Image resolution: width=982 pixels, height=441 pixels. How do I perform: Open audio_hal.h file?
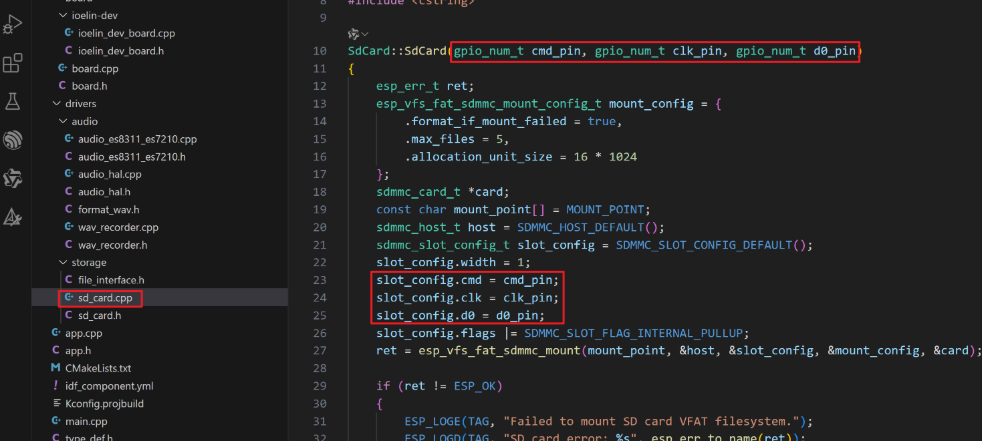(104, 192)
